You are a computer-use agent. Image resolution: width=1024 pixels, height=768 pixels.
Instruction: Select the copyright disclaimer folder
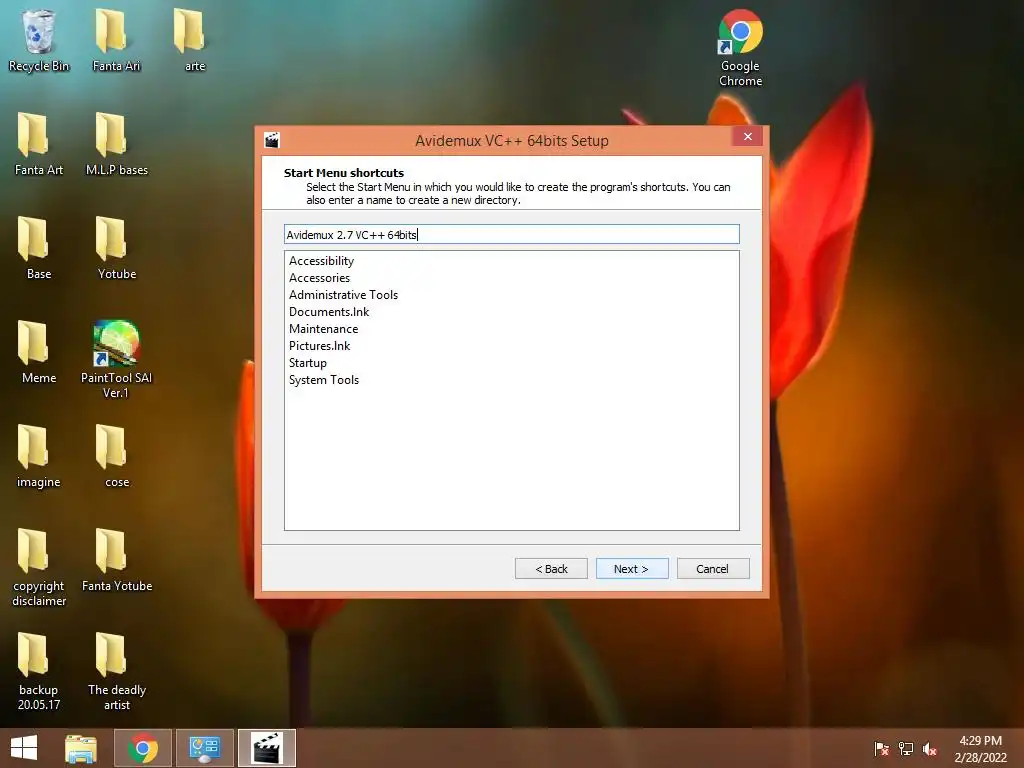point(39,567)
